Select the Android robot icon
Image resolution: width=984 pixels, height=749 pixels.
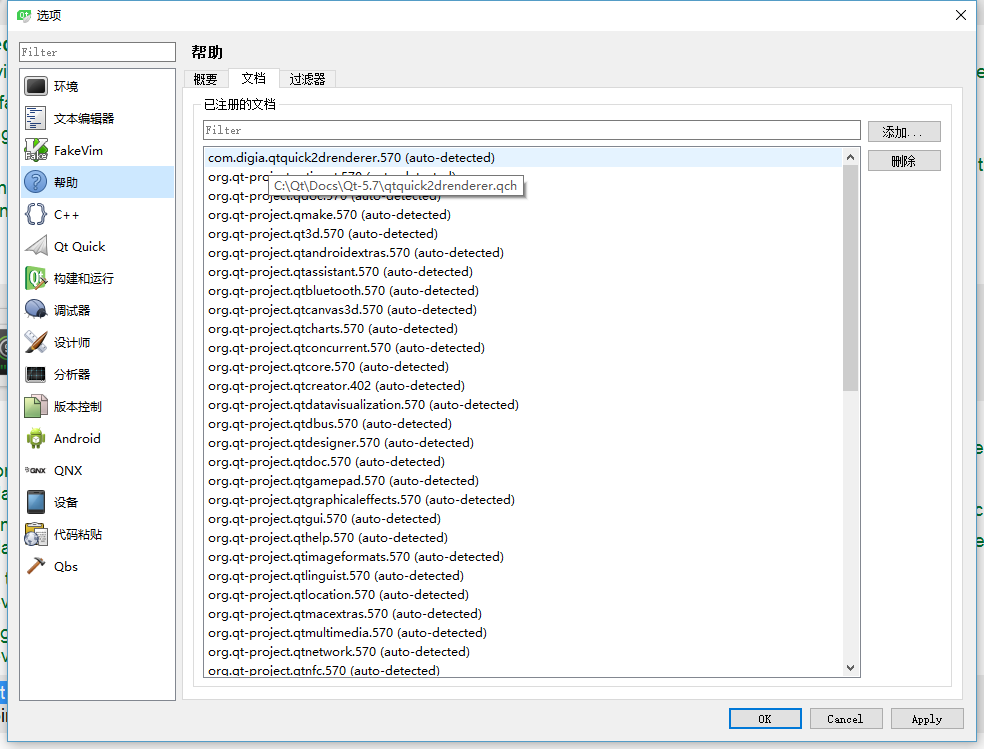[36, 438]
